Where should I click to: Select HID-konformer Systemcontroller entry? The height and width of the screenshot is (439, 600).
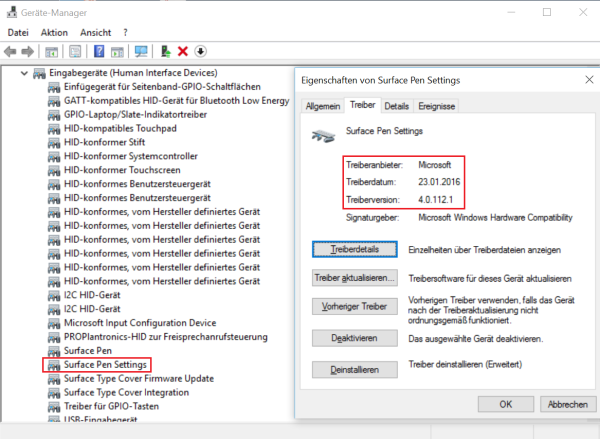pyautogui.click(x=131, y=156)
